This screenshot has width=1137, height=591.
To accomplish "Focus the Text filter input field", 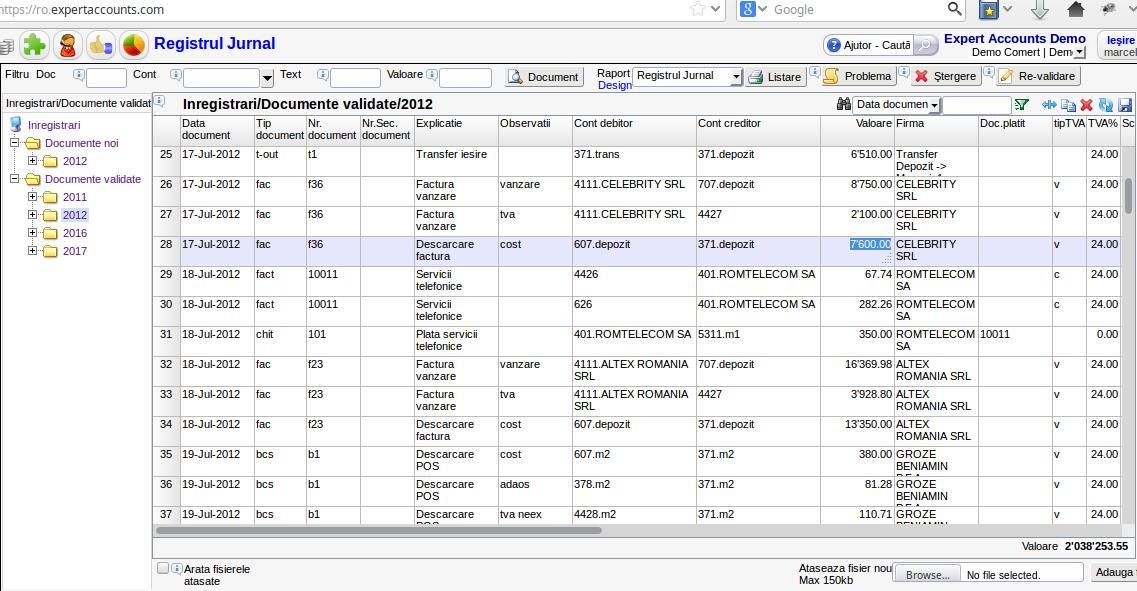I will (355, 78).
